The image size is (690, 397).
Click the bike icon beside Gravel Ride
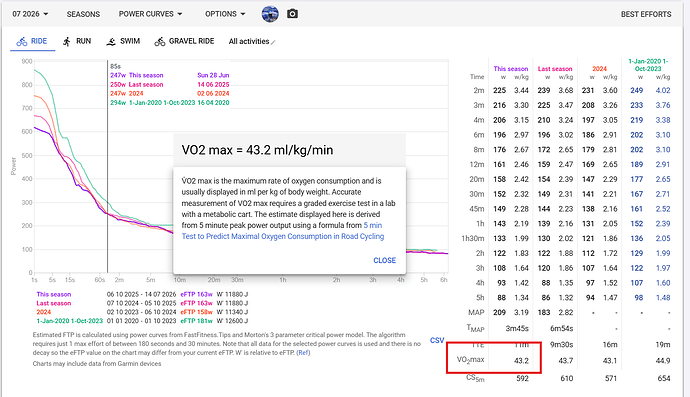click(x=160, y=41)
